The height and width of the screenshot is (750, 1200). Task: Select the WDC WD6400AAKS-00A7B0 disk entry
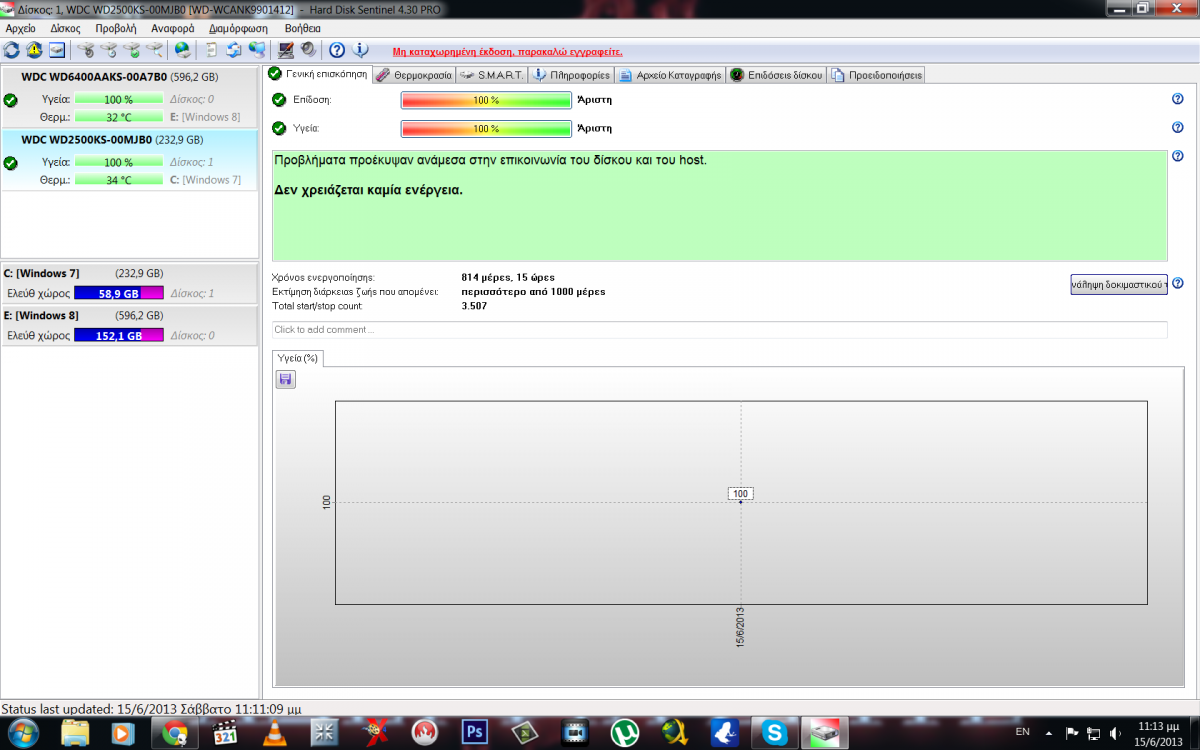(130, 97)
